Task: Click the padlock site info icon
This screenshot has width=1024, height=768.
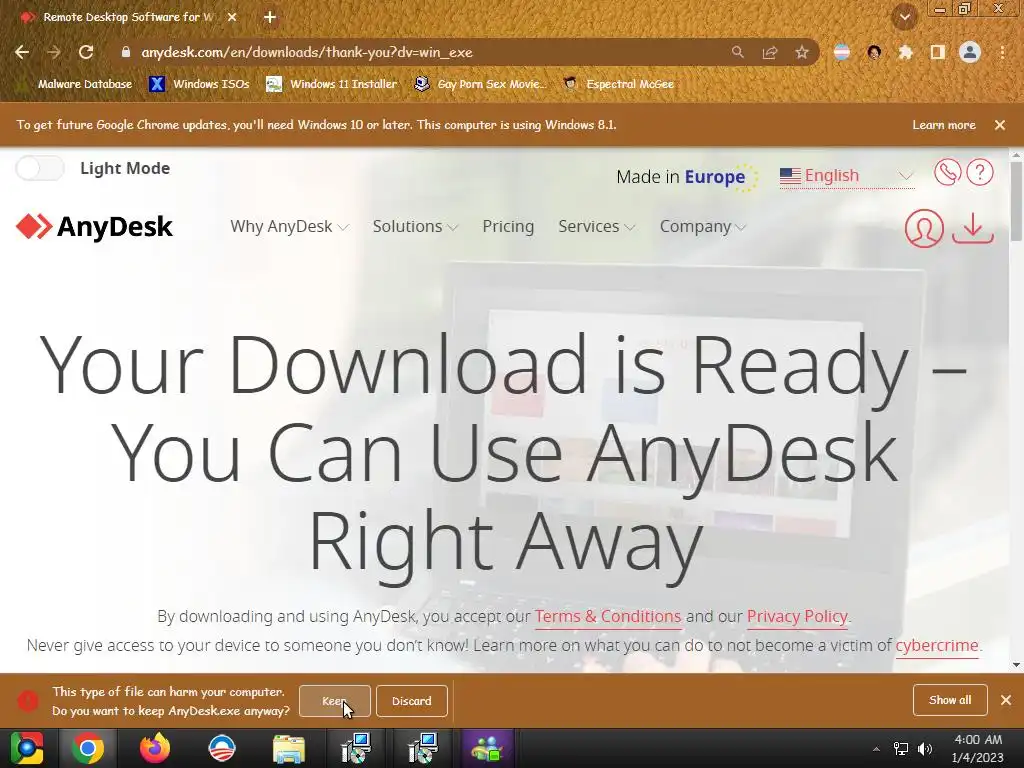Action: 126,52
